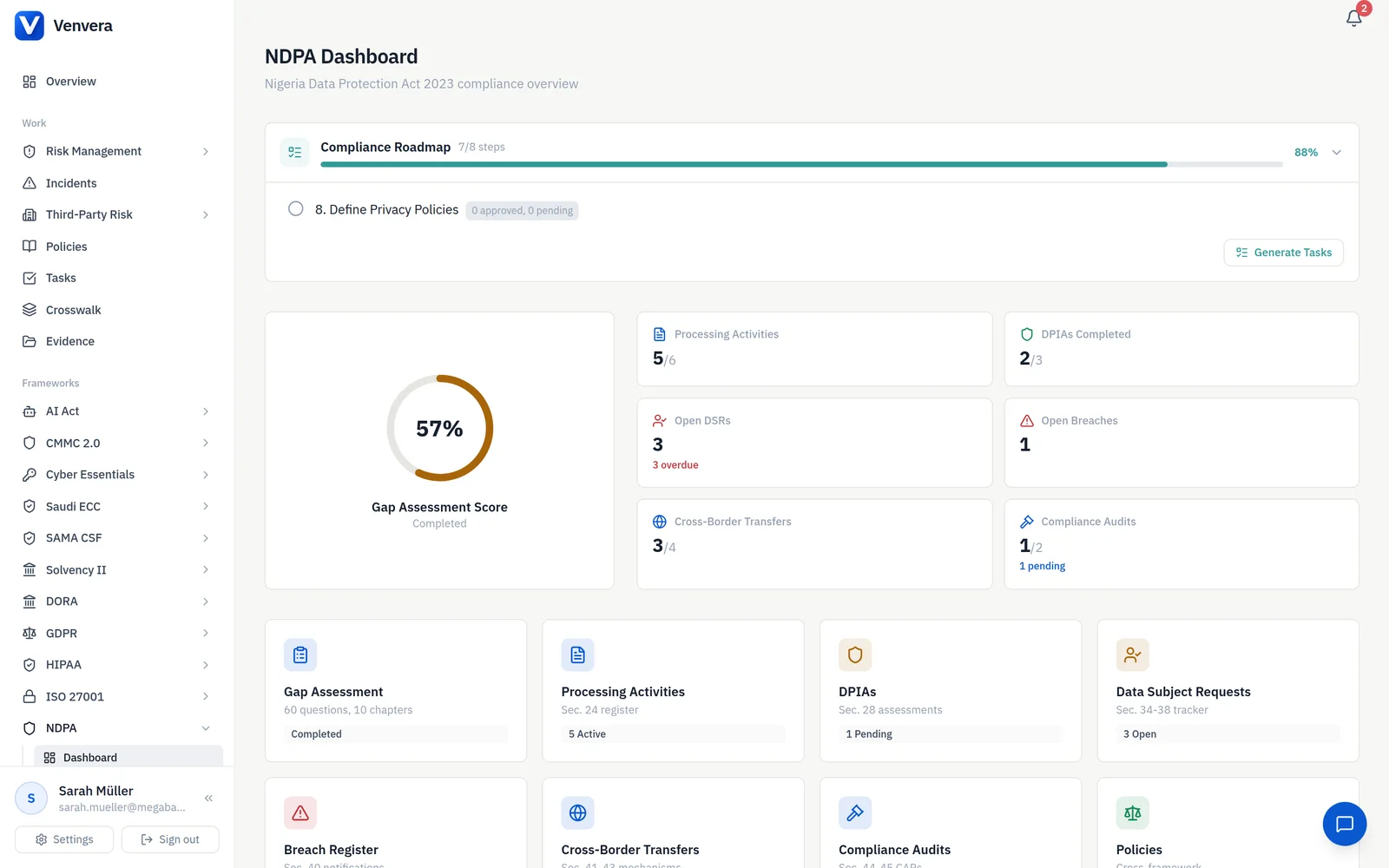Click the Open DSRs person icon
Image resolution: width=1389 pixels, height=868 pixels.
660,421
